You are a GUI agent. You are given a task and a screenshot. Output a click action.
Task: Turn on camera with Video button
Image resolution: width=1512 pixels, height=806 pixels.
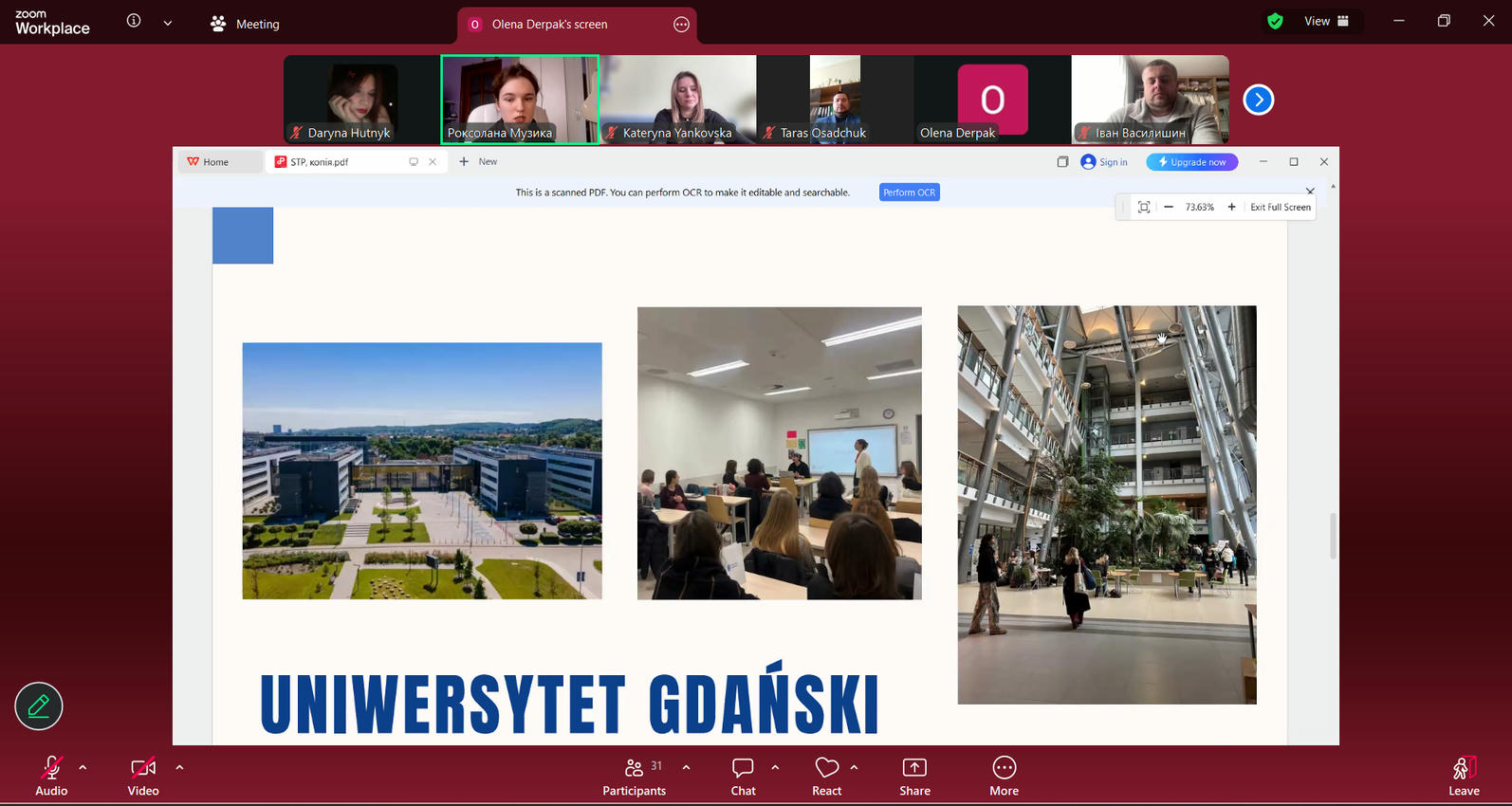click(x=143, y=776)
